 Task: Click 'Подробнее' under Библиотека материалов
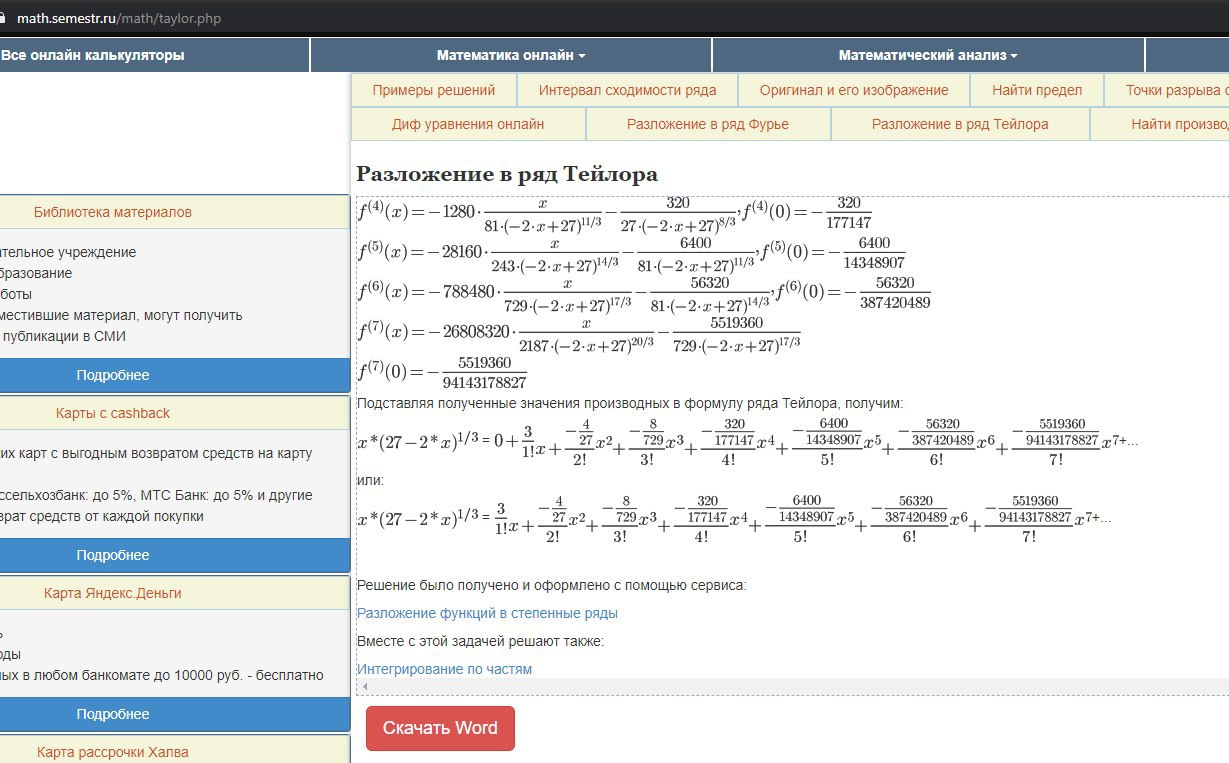[x=113, y=375]
